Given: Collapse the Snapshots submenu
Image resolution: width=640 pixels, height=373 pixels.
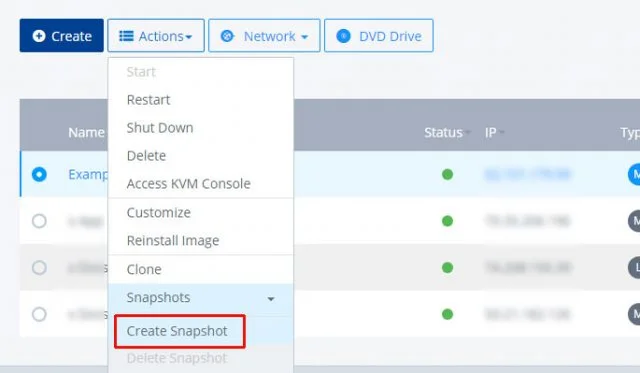Looking at the screenshot, I should coord(201,298).
